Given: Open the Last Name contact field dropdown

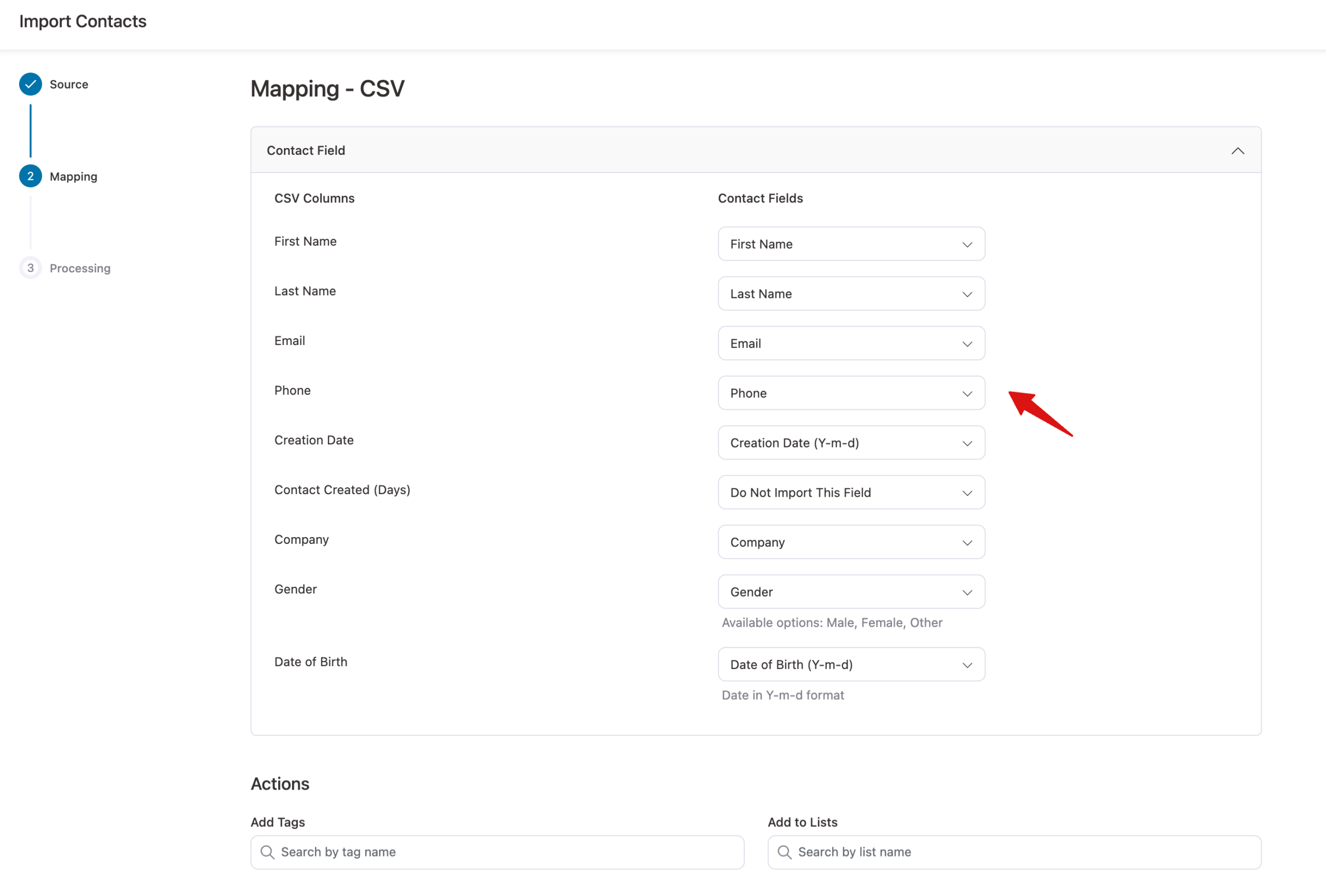Looking at the screenshot, I should coord(851,293).
